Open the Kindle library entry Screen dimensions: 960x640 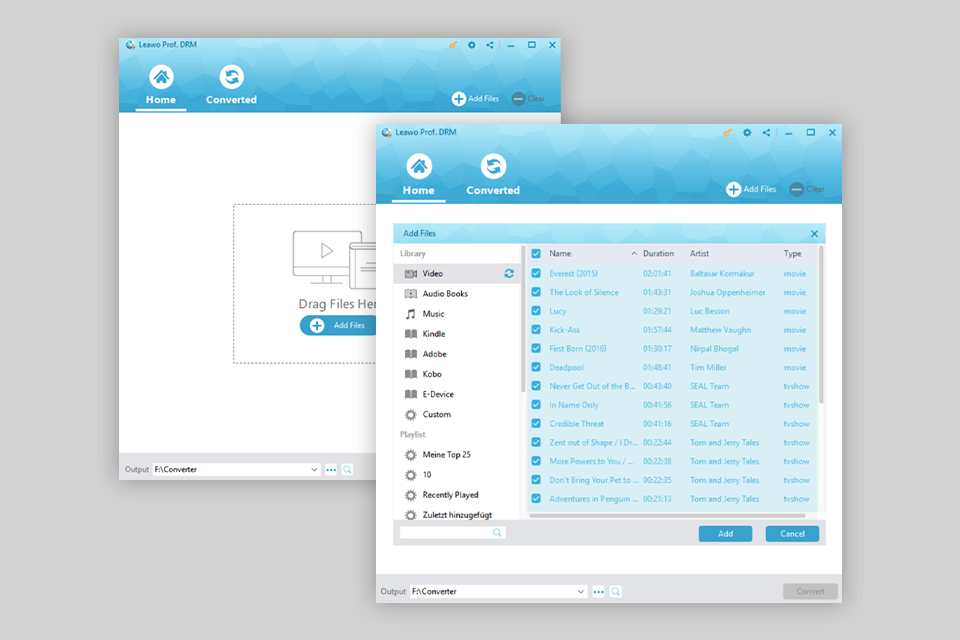[433, 334]
